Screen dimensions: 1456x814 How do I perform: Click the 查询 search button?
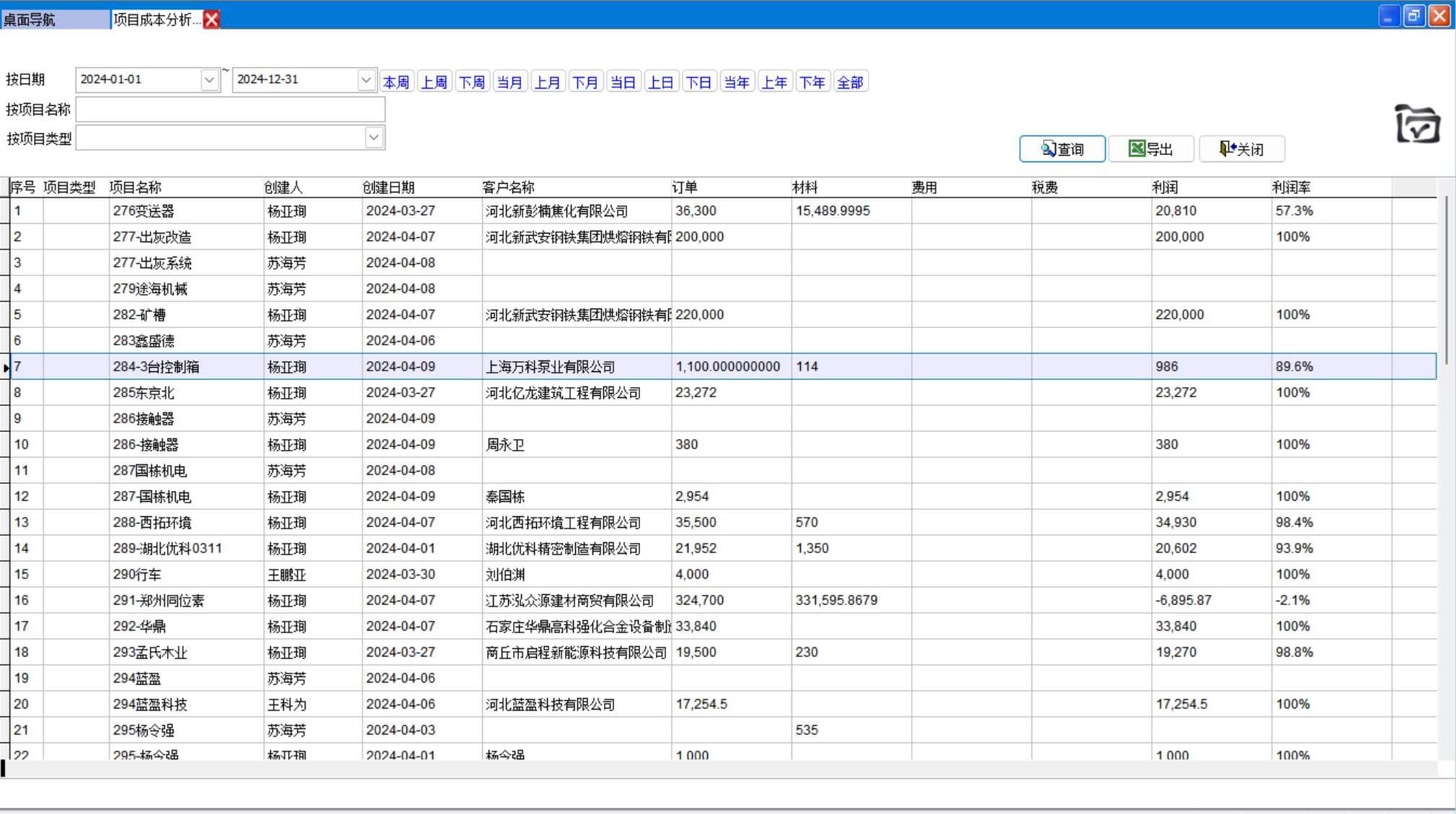[x=1062, y=149]
